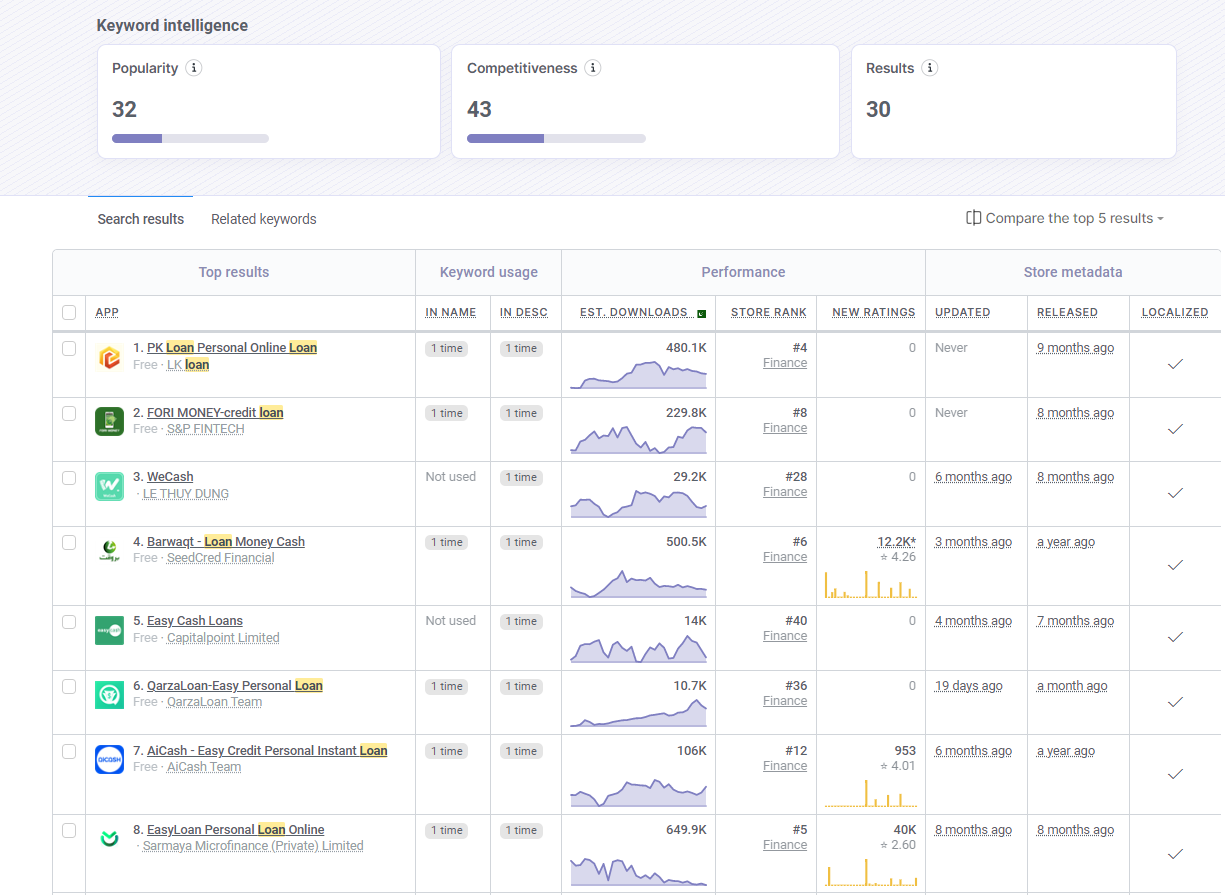The image size is (1225, 895).
Task: Select the Search results tab
Action: point(140,219)
